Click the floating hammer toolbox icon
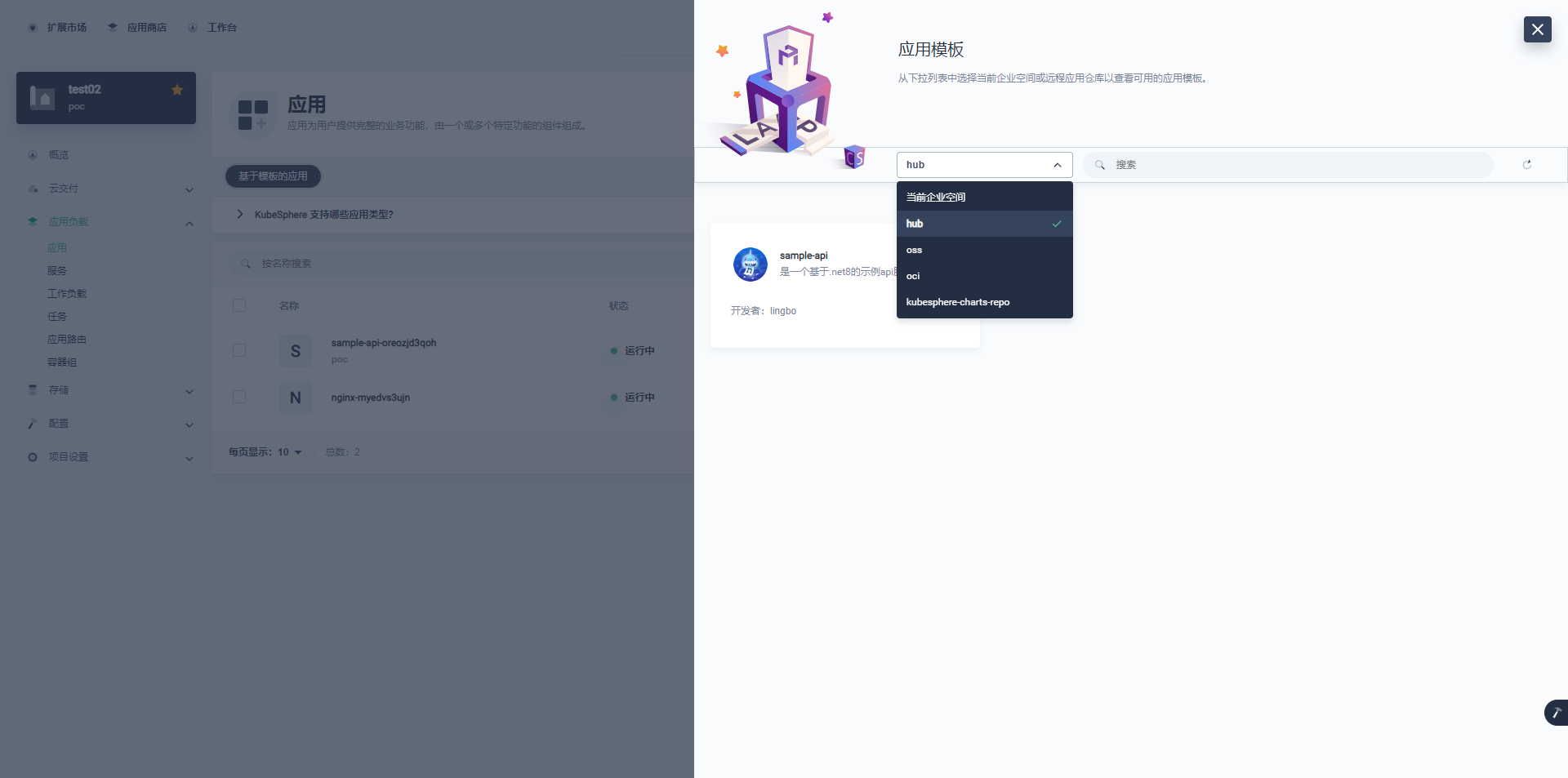The image size is (1568, 778). [x=1556, y=713]
